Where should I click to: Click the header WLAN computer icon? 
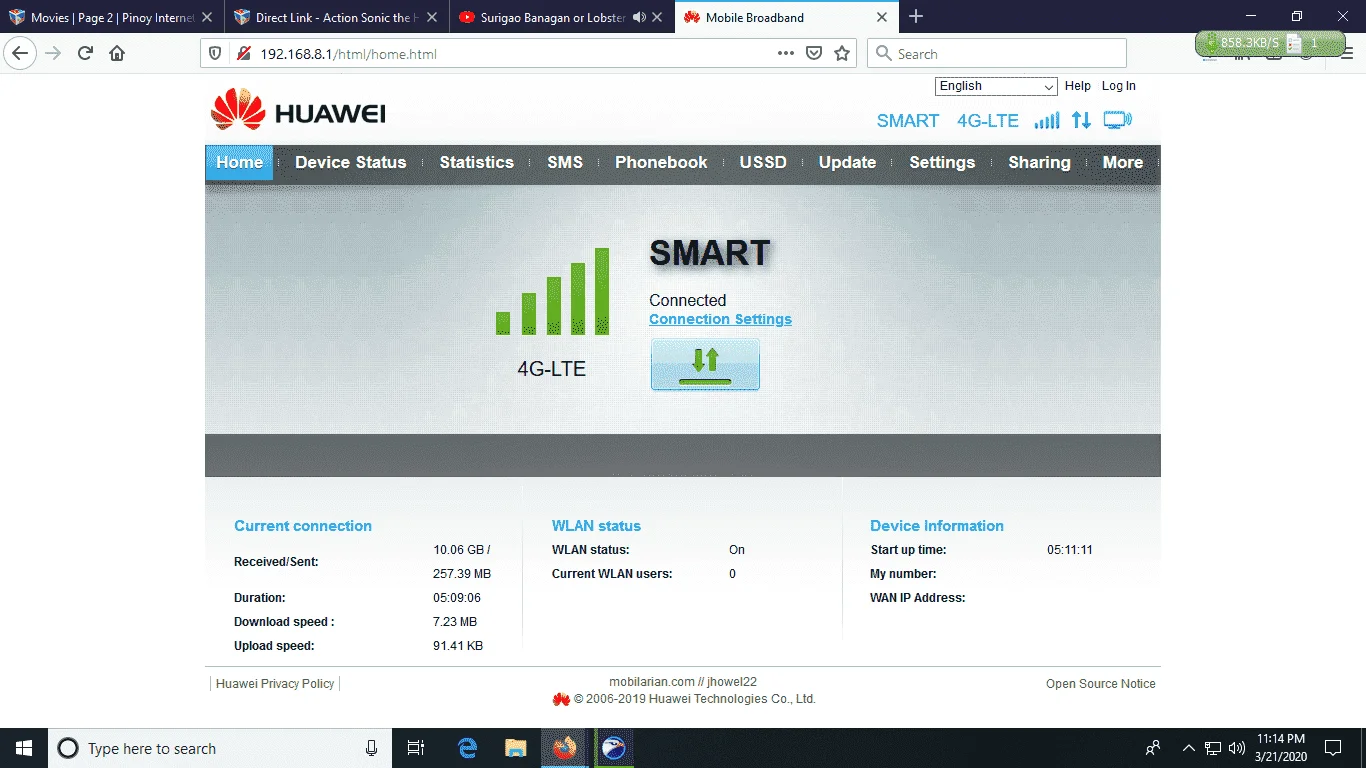coord(1118,120)
